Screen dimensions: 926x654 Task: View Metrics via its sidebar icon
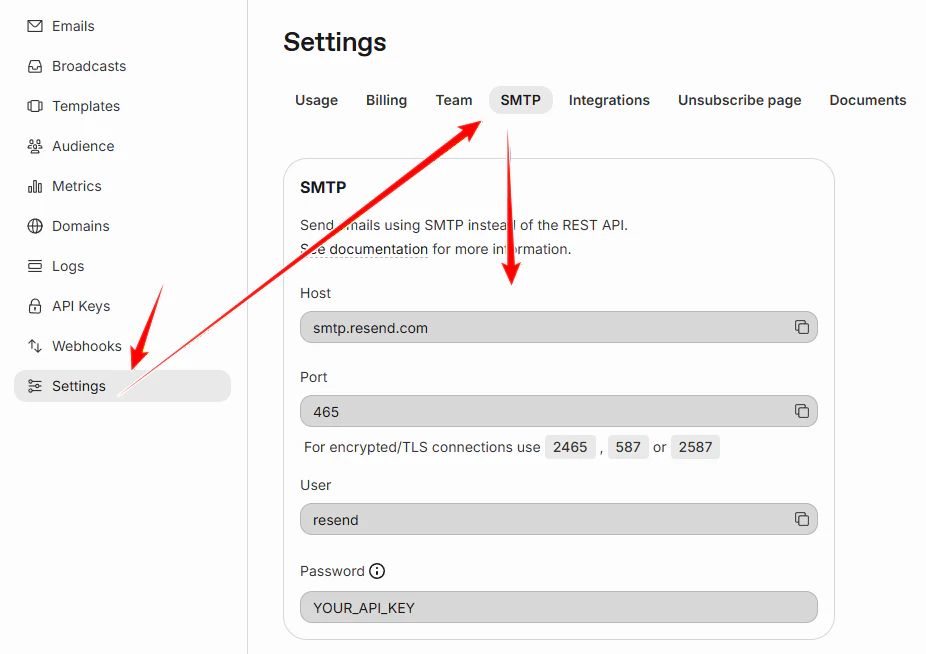pyautogui.click(x=35, y=186)
